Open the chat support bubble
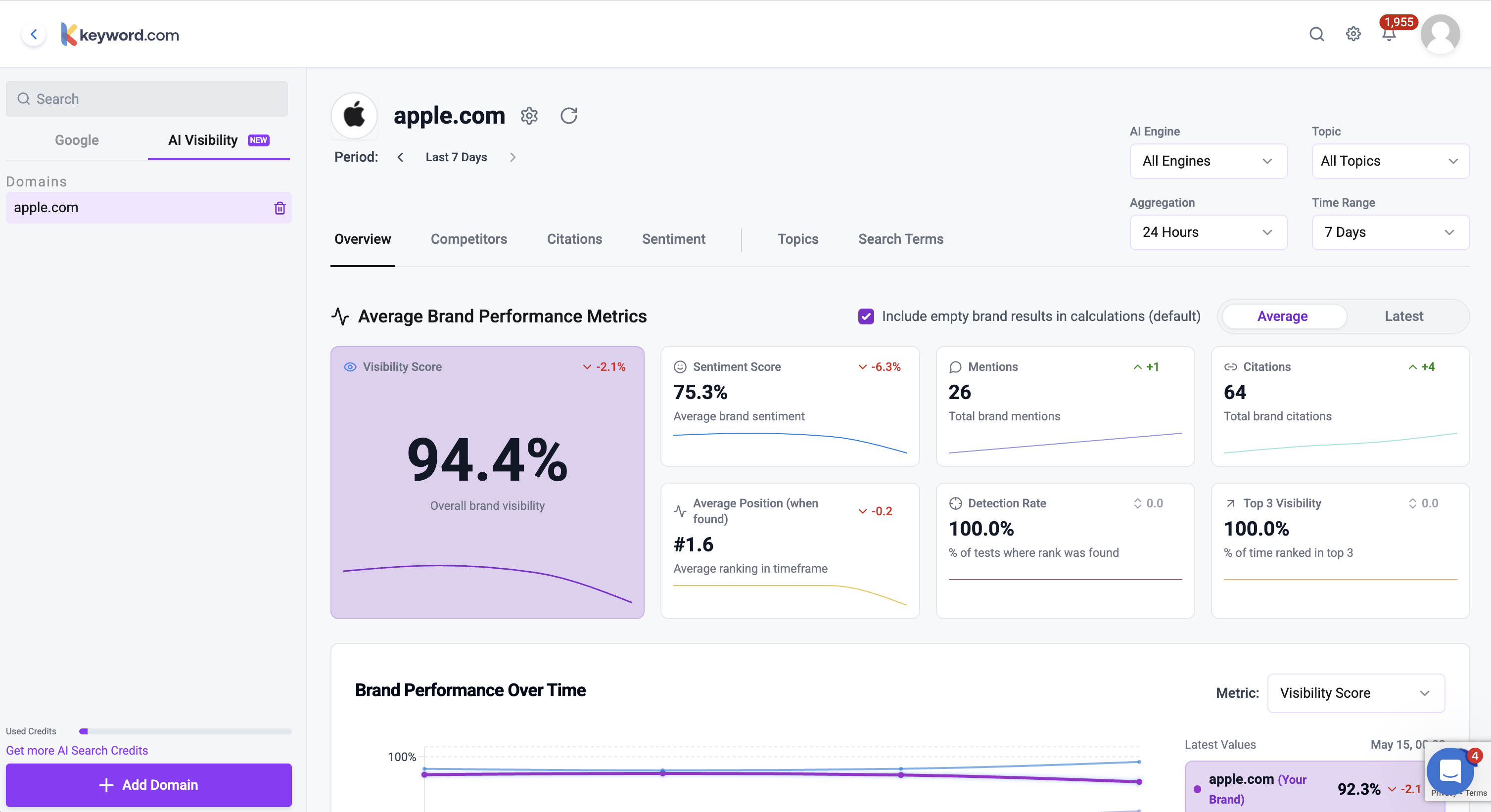 pyautogui.click(x=1449, y=771)
